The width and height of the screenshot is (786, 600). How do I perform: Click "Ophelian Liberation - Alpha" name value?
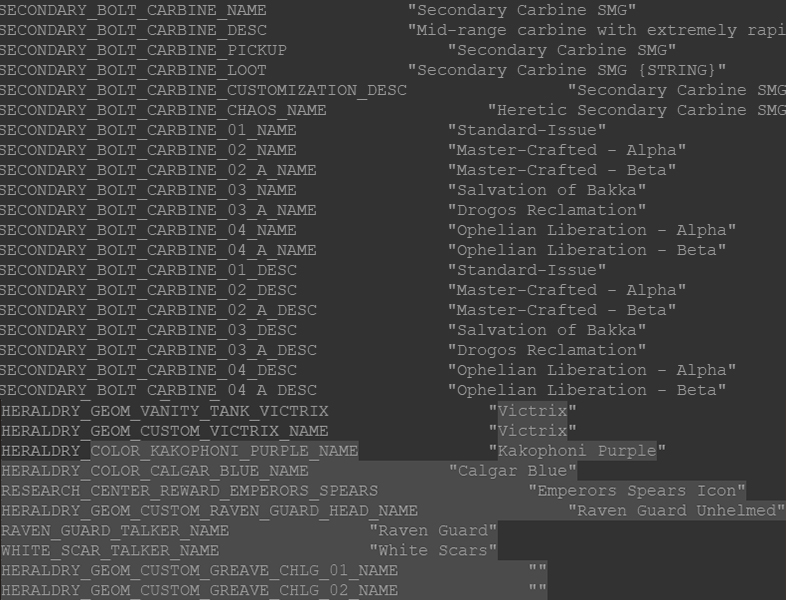pyautogui.click(x=592, y=231)
